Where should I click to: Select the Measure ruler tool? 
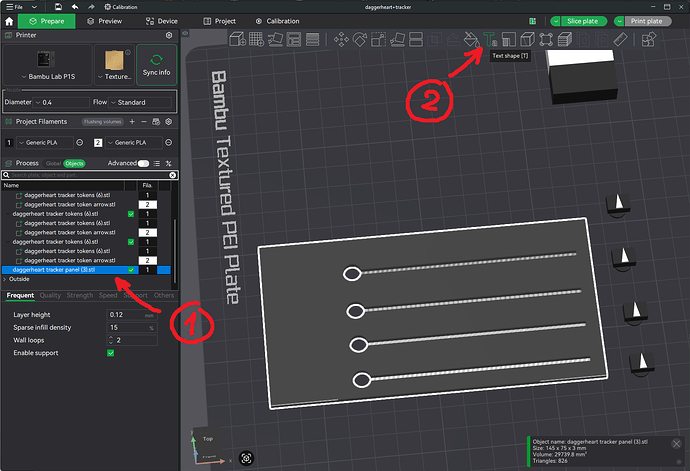pos(620,40)
